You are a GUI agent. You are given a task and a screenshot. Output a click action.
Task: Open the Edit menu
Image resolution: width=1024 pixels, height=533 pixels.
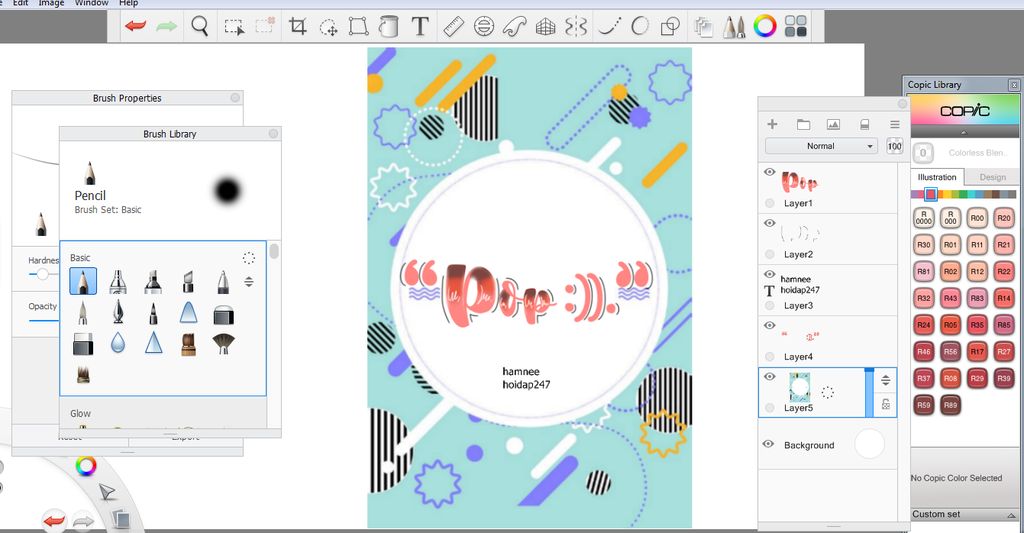[21, 3]
